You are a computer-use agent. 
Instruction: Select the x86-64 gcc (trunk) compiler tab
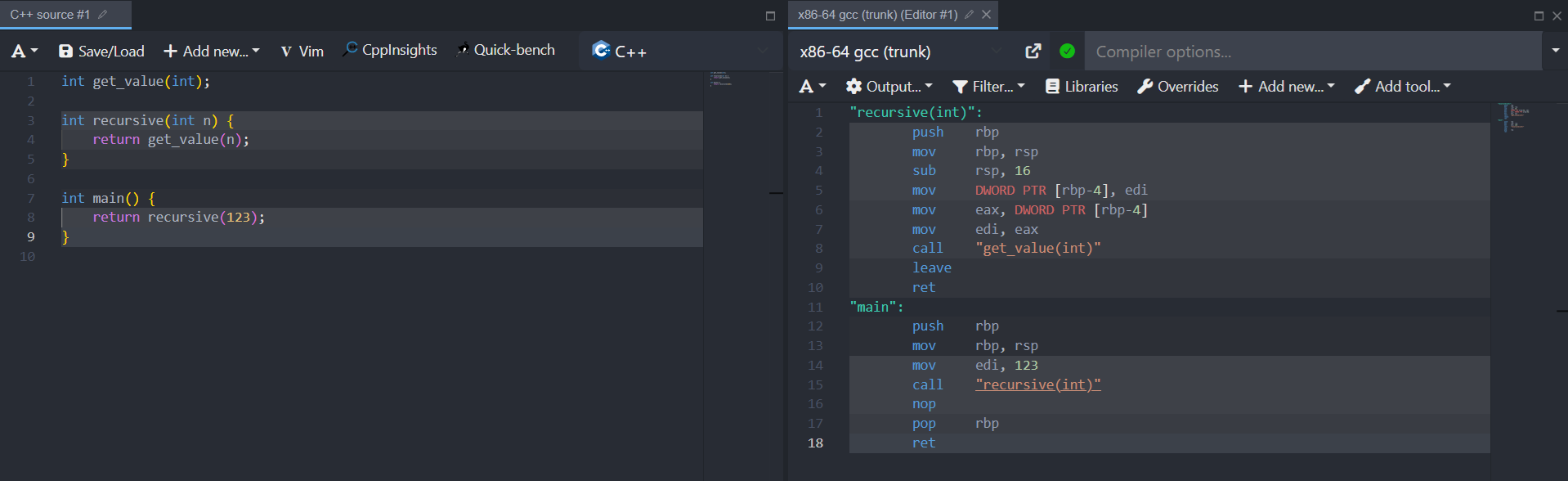click(877, 15)
